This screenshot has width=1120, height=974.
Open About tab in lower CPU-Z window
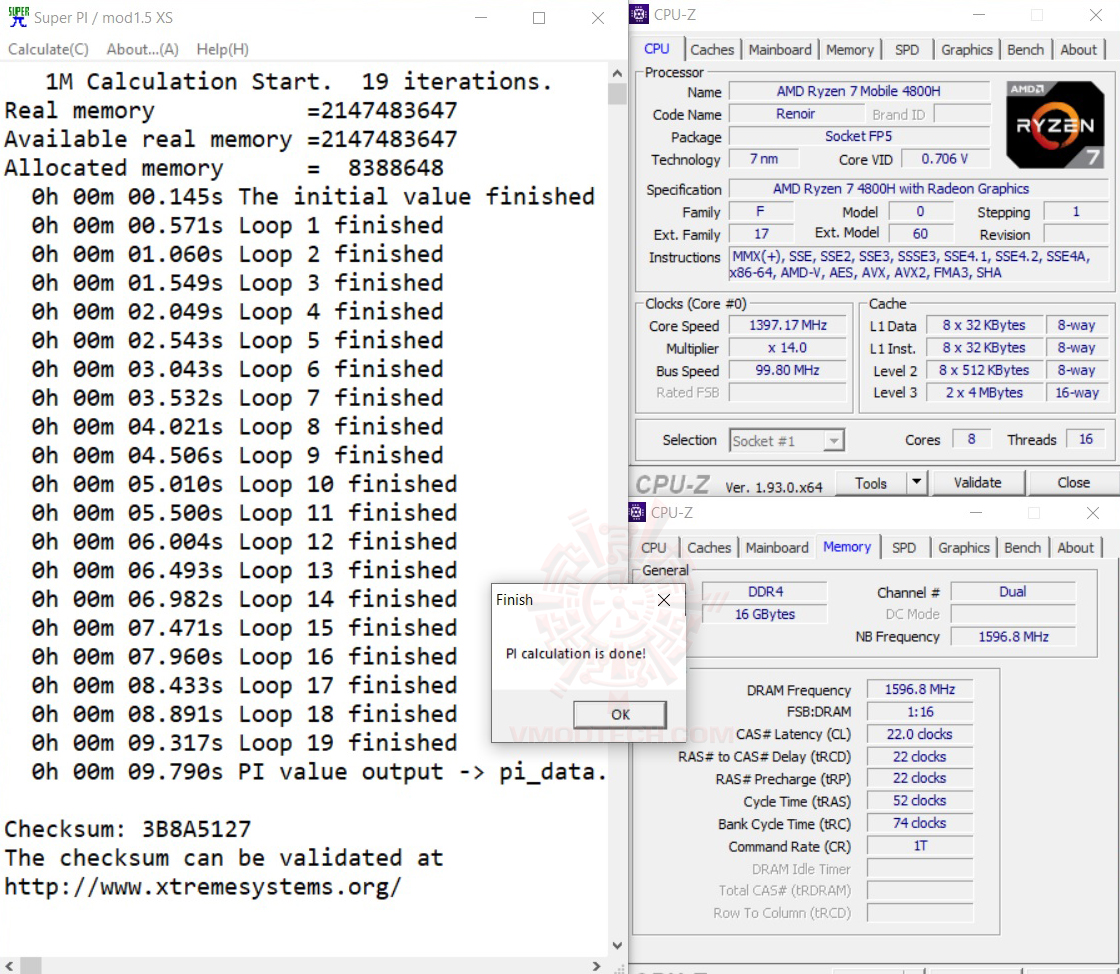[x=1075, y=548]
